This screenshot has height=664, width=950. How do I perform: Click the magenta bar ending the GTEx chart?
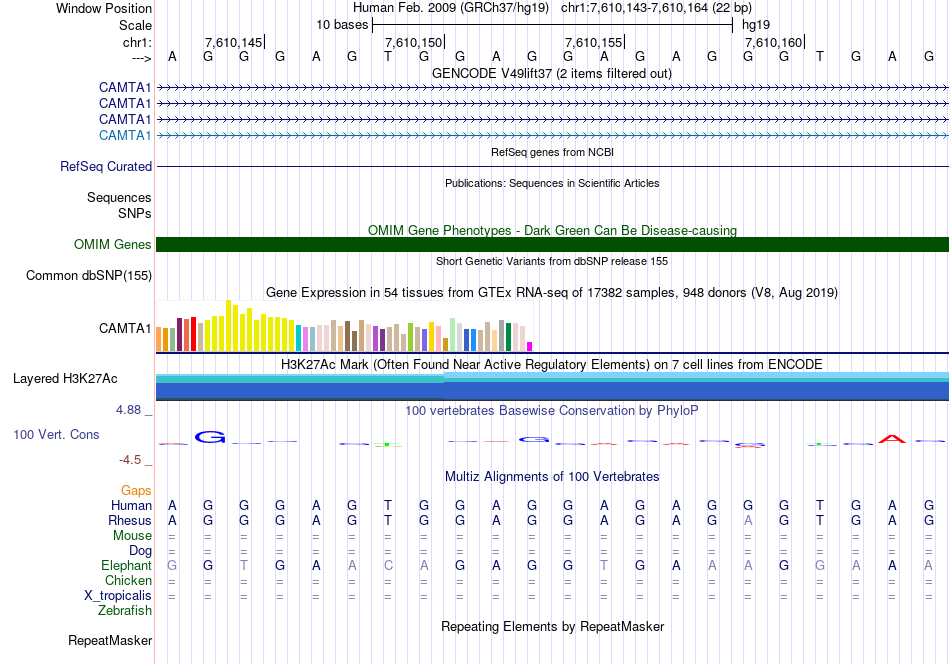(530, 346)
